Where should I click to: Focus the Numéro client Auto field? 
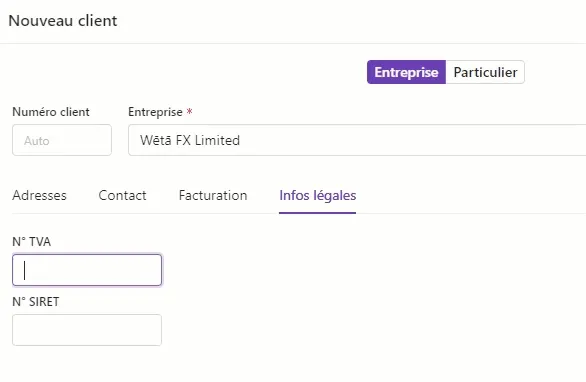(x=62, y=140)
